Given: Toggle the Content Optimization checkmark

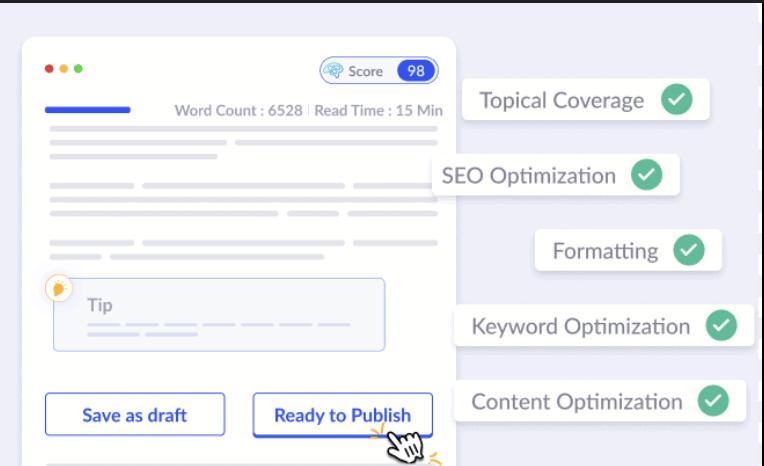Looking at the screenshot, I should (x=713, y=401).
